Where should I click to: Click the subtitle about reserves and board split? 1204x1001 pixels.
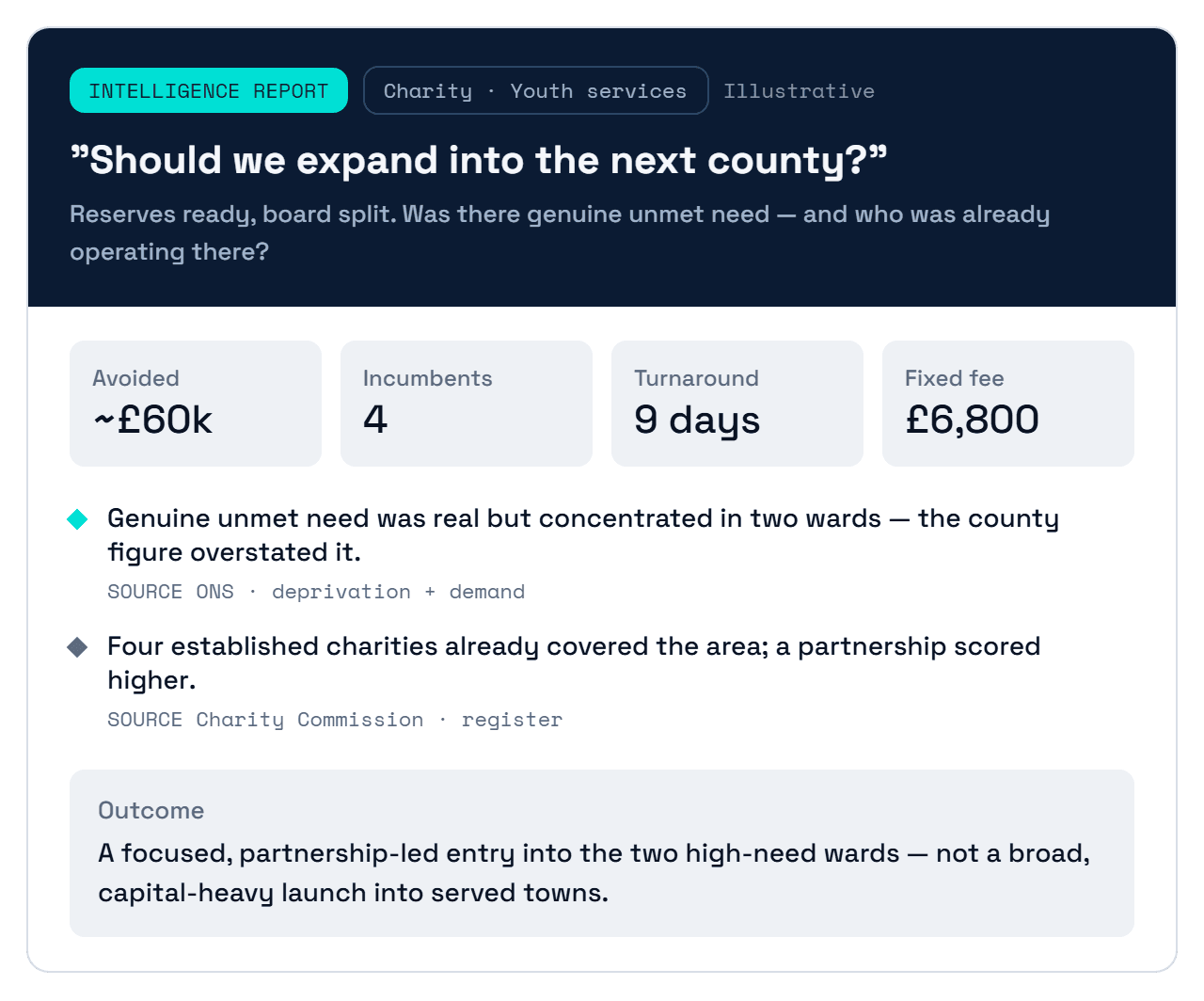click(x=560, y=232)
